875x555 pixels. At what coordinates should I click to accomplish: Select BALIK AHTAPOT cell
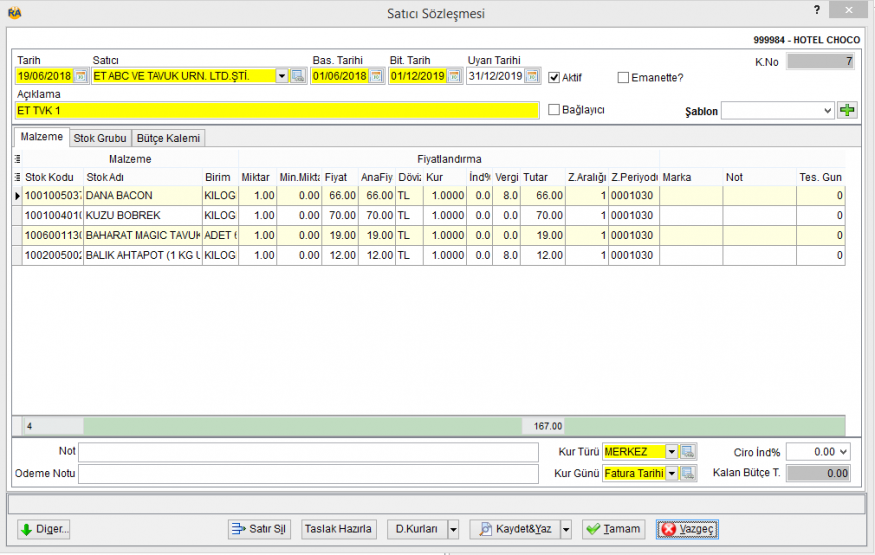pos(142,255)
